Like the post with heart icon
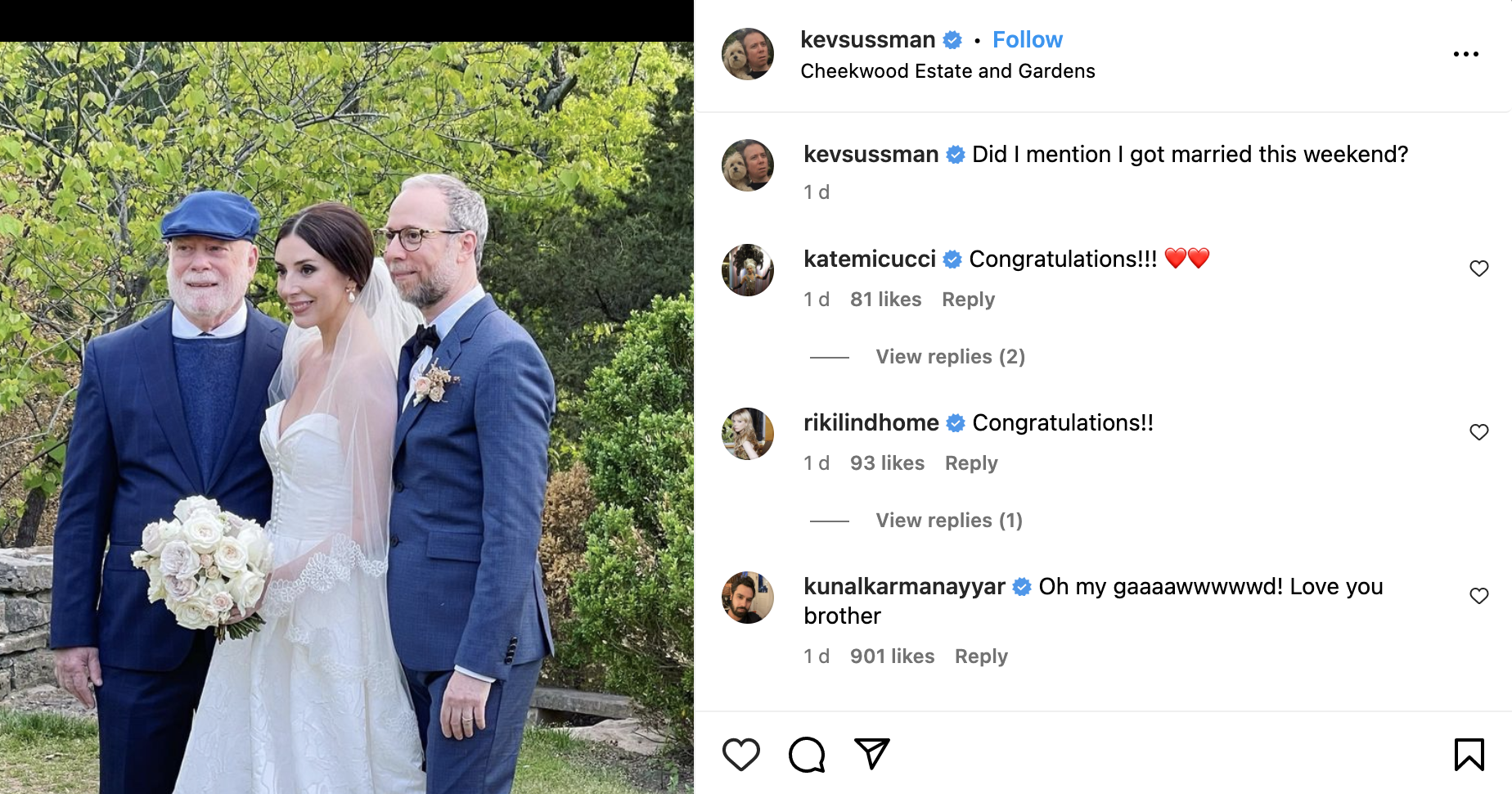Viewport: 1512px width, 794px height. pyautogui.click(x=740, y=754)
